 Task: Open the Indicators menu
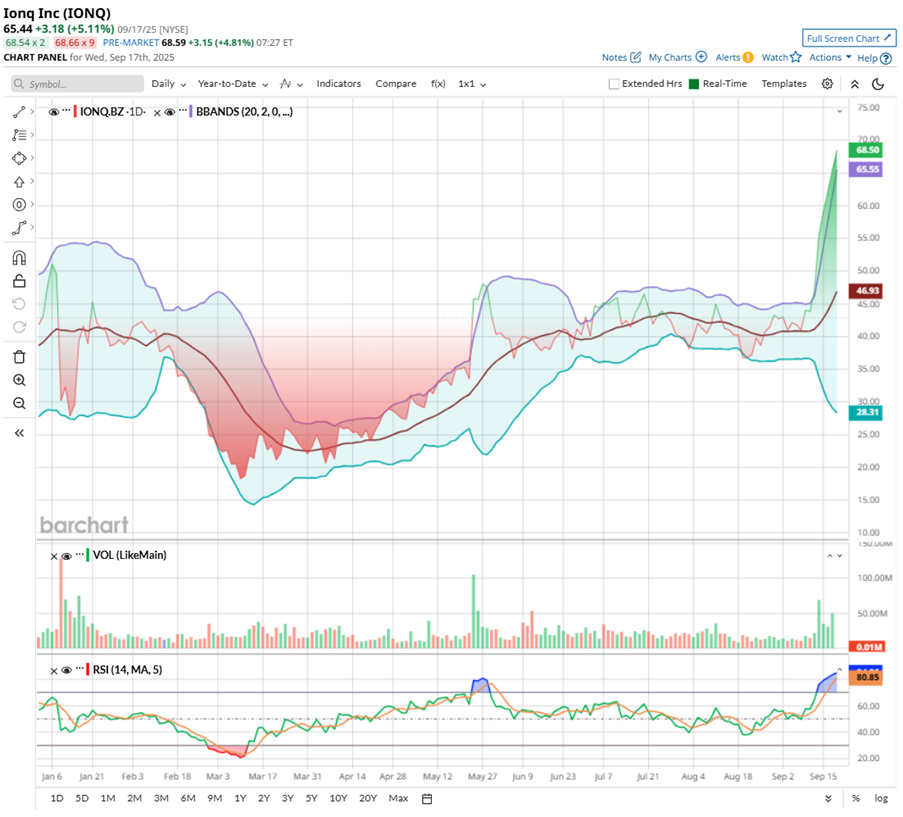(339, 84)
